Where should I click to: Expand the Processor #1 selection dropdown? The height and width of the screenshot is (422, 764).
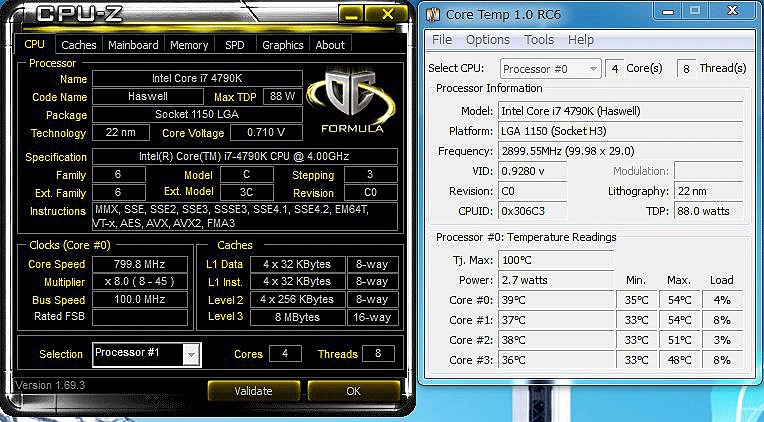point(191,354)
